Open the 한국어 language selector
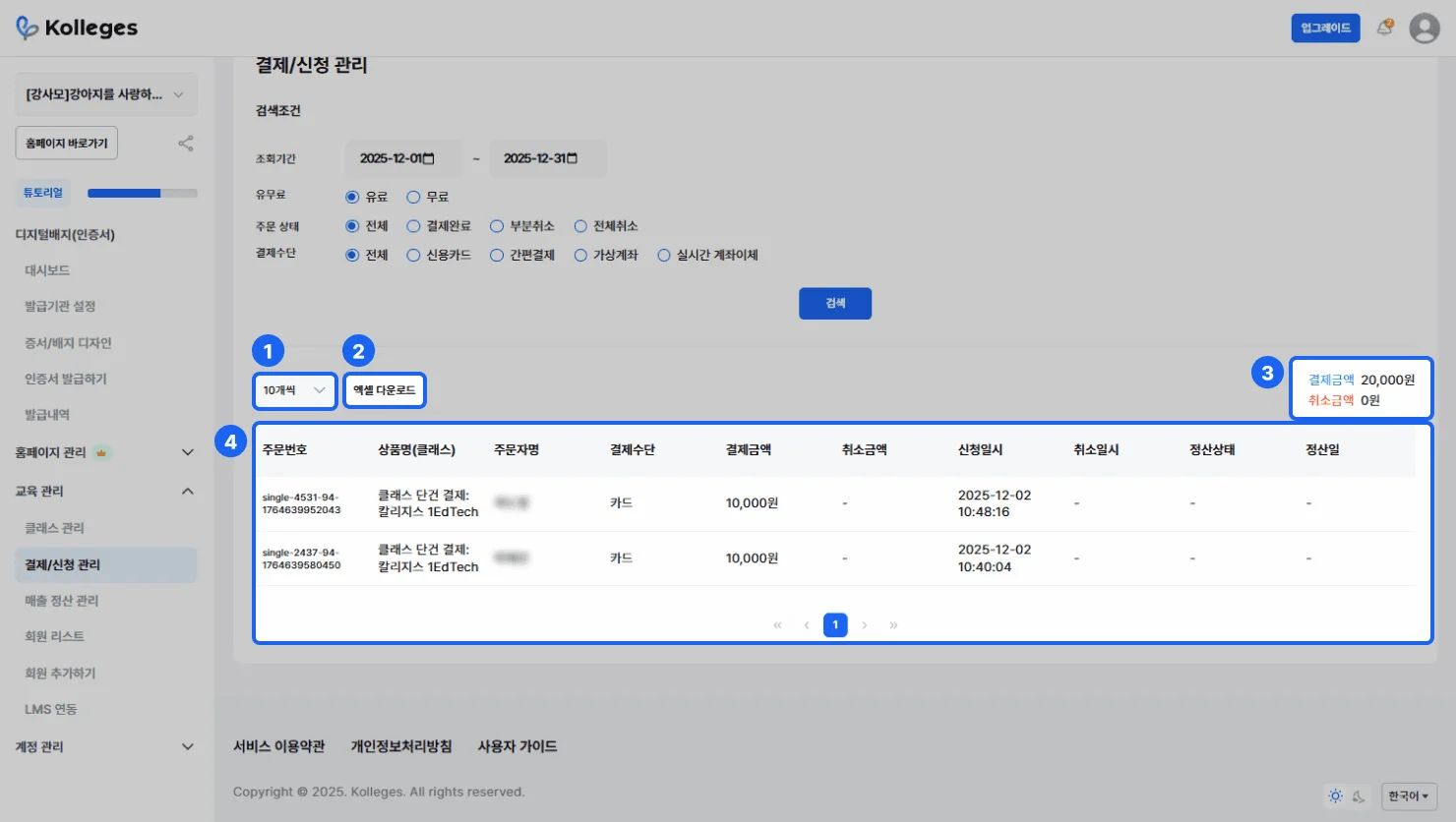The width and height of the screenshot is (1456, 822). [1409, 795]
